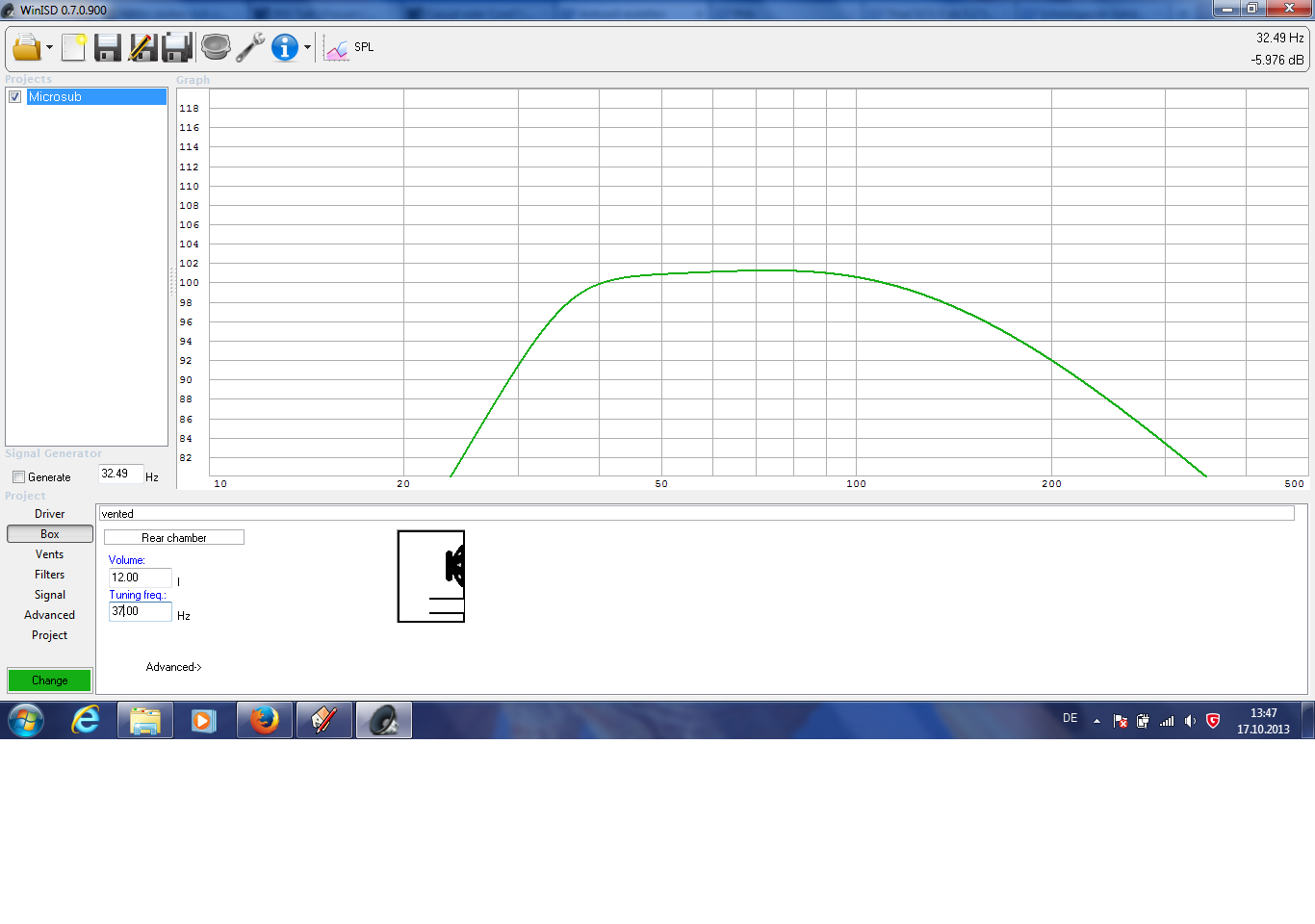Enable the signal generator Generate checkbox
The width and height of the screenshot is (1315, 924).
18,477
